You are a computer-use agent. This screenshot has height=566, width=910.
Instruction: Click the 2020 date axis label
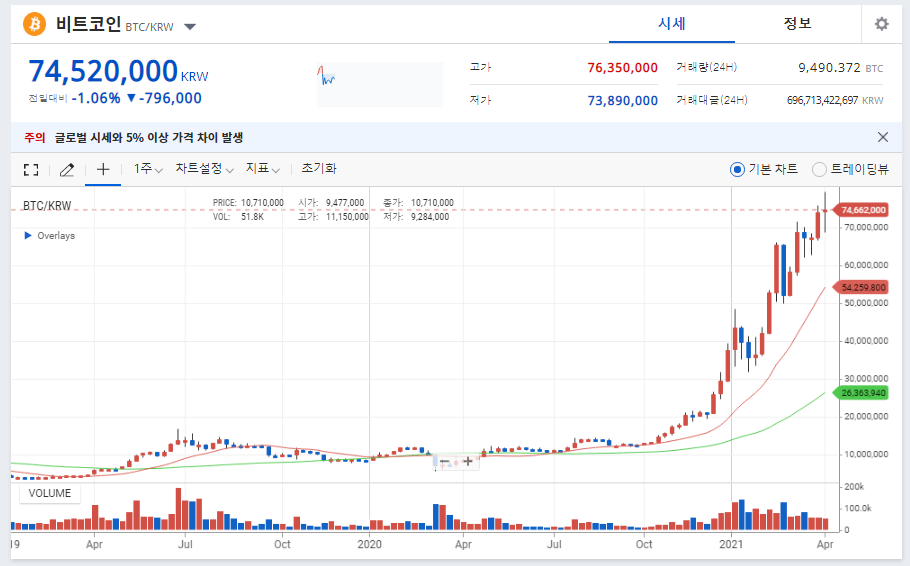(369, 545)
